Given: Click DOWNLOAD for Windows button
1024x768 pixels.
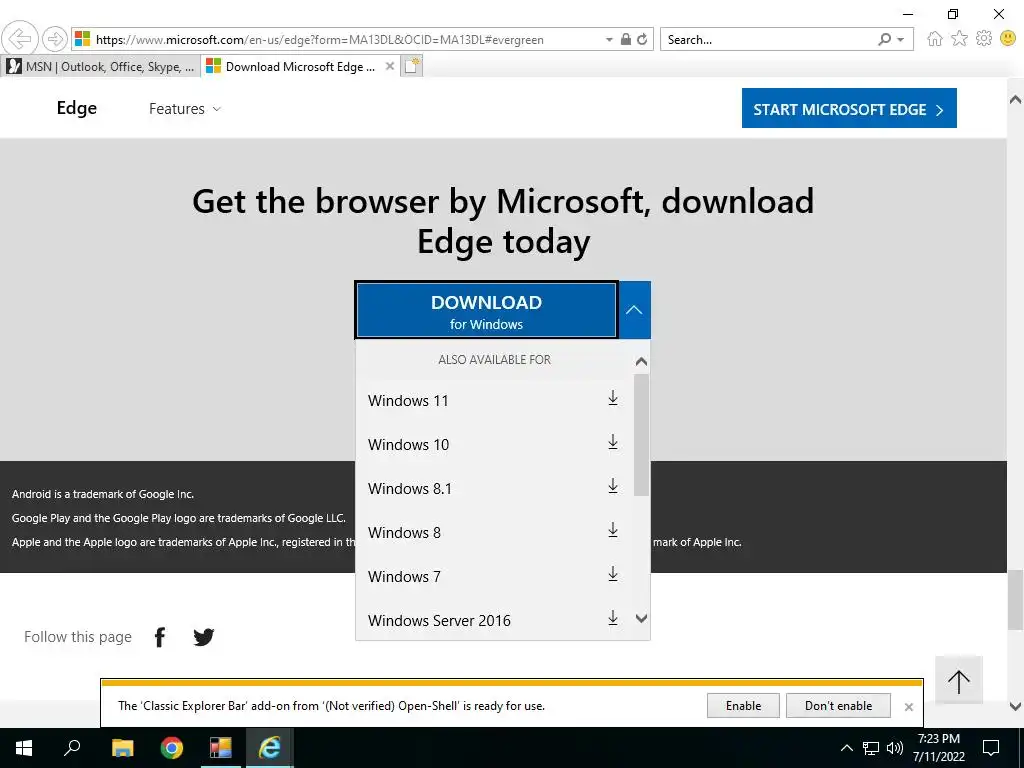Looking at the screenshot, I should (x=487, y=310).
